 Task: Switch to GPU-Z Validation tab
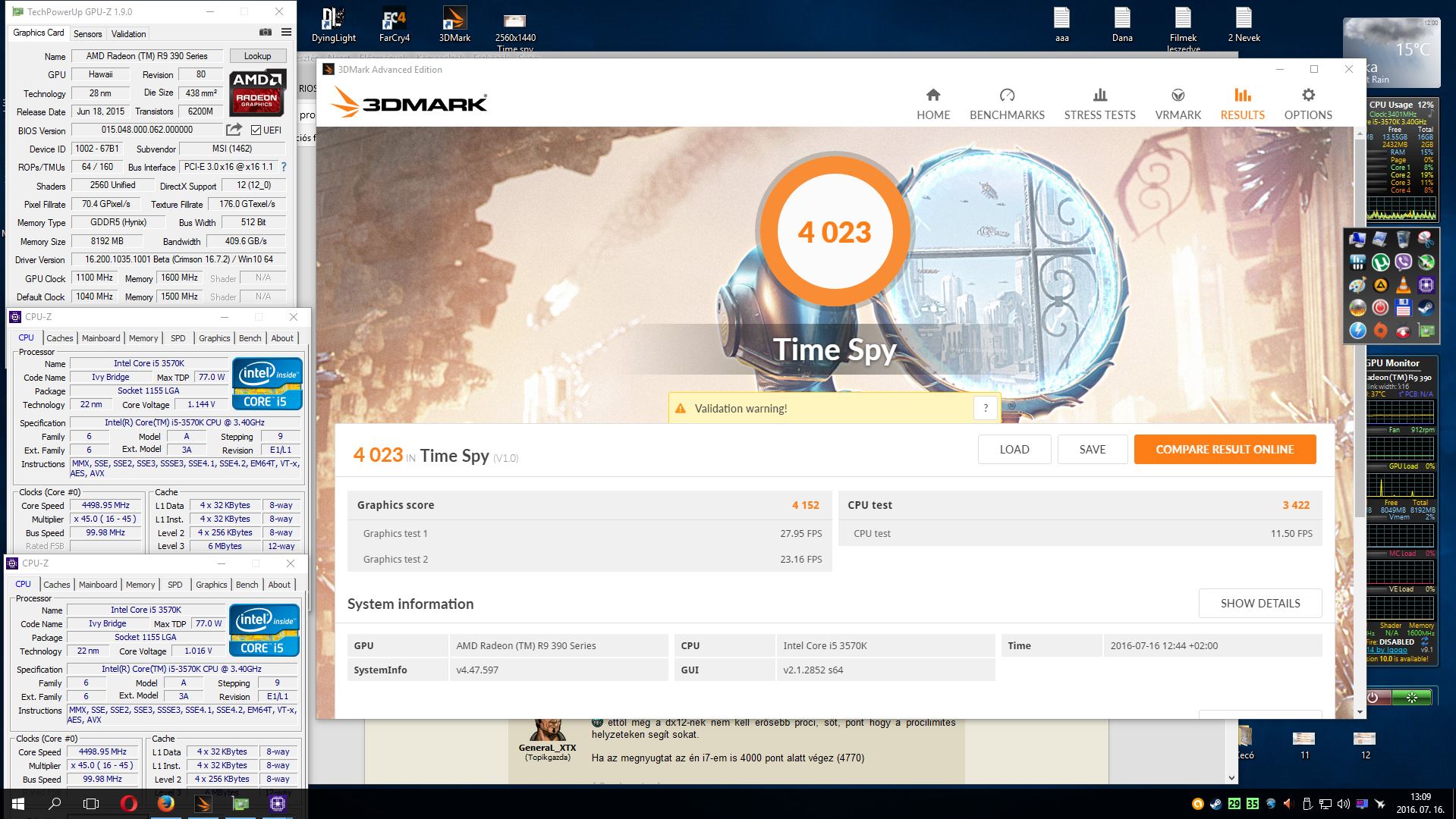pos(128,33)
